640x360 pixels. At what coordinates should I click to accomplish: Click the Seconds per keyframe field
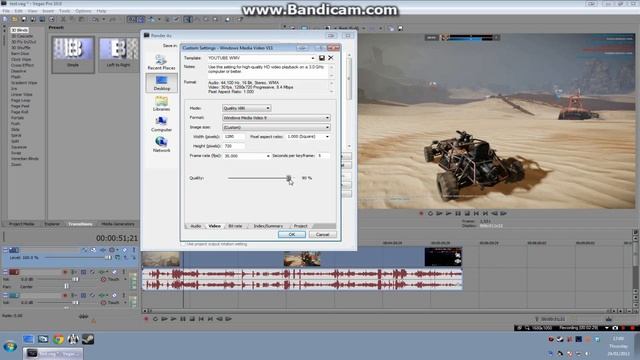pyautogui.click(x=323, y=156)
